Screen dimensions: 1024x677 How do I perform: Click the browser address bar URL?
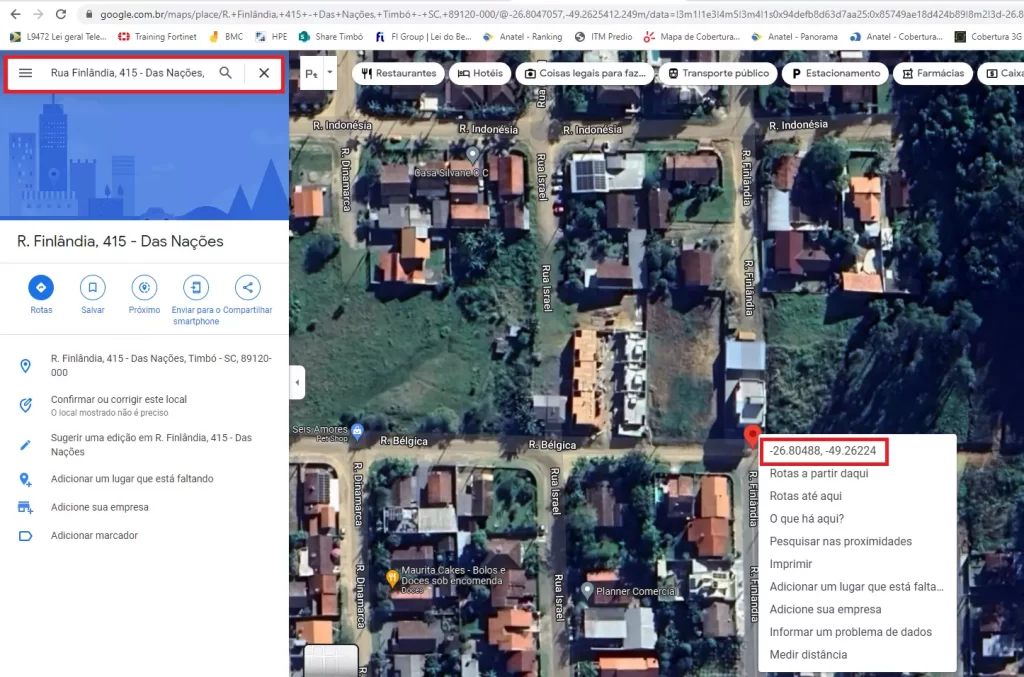(x=549, y=14)
